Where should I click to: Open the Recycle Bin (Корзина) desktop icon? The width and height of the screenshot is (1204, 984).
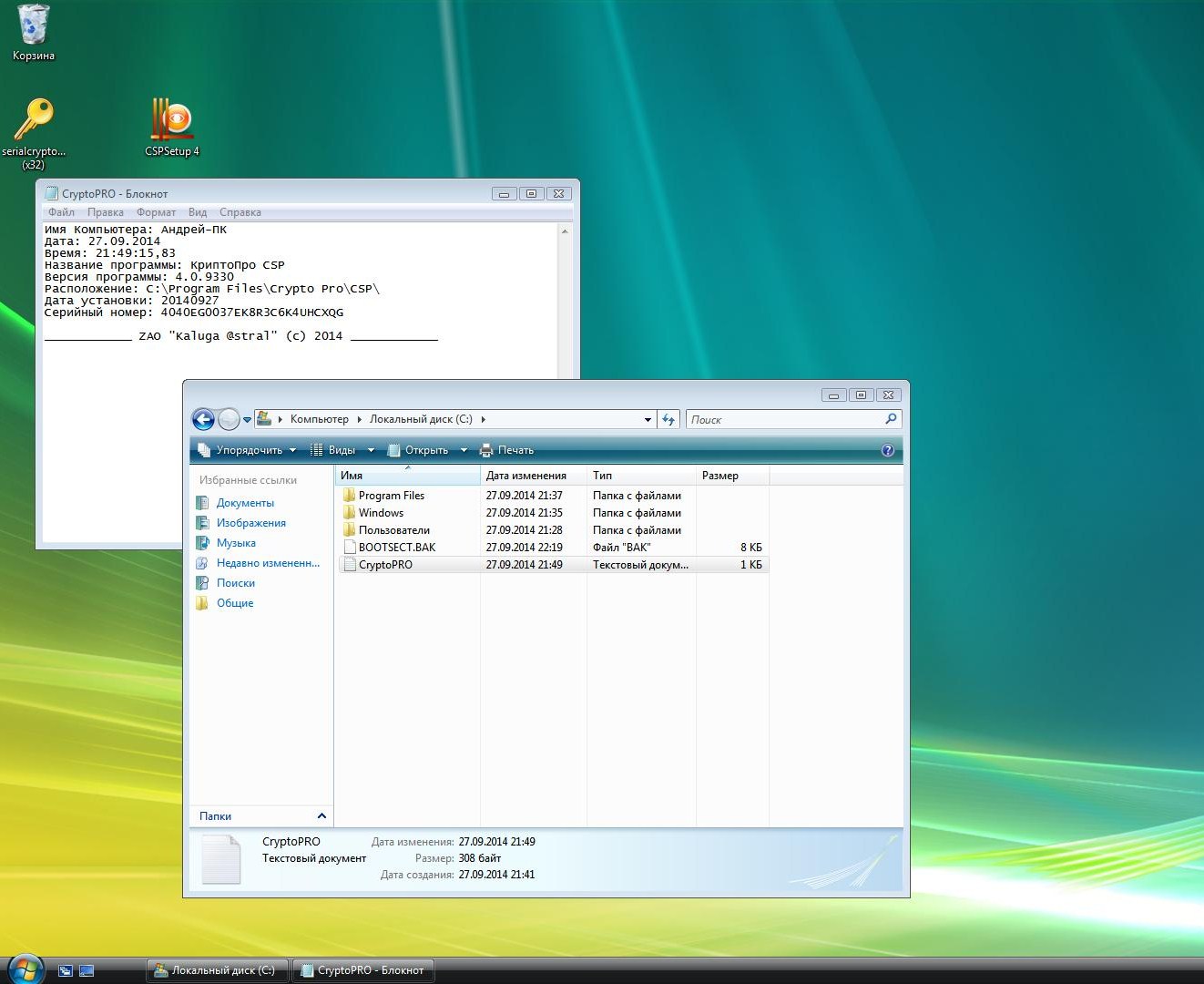click(x=34, y=26)
